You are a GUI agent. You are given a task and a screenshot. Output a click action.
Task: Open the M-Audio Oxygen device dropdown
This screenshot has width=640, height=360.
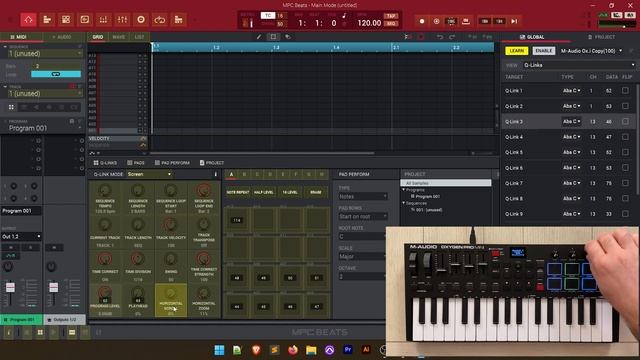coord(591,51)
